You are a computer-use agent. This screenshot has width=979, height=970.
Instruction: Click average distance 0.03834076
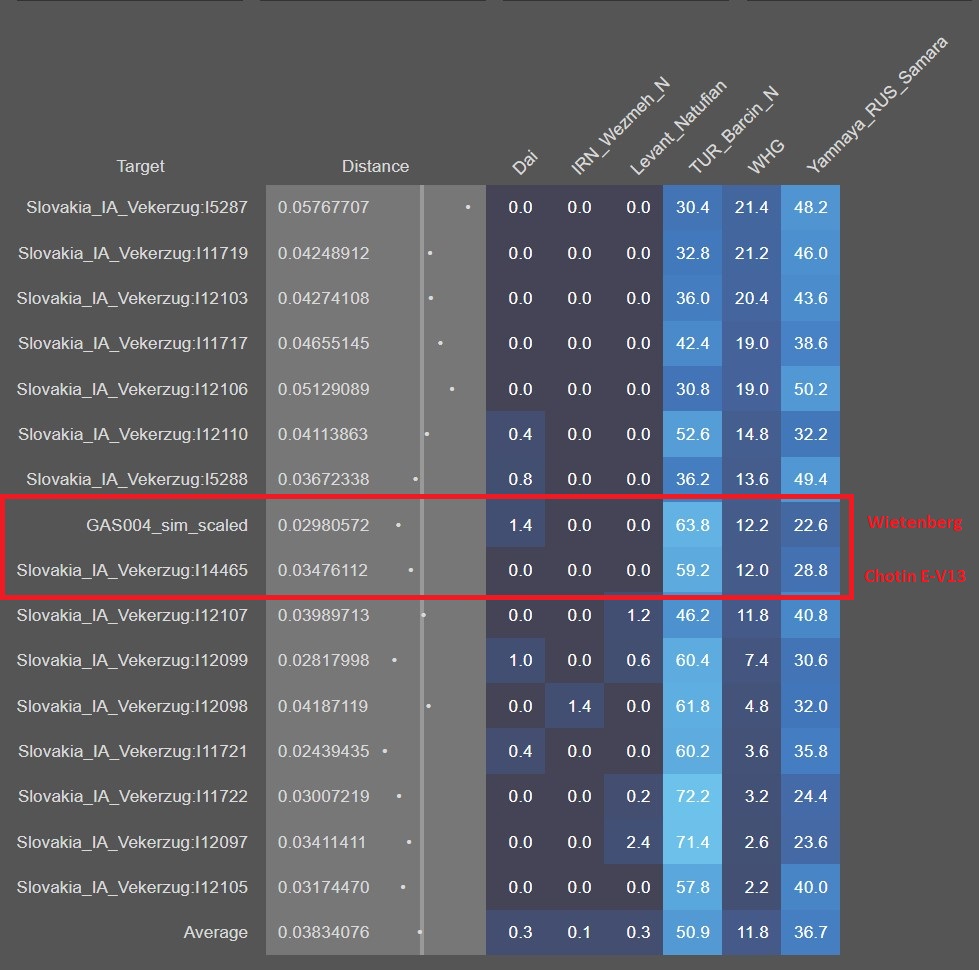tap(323, 933)
